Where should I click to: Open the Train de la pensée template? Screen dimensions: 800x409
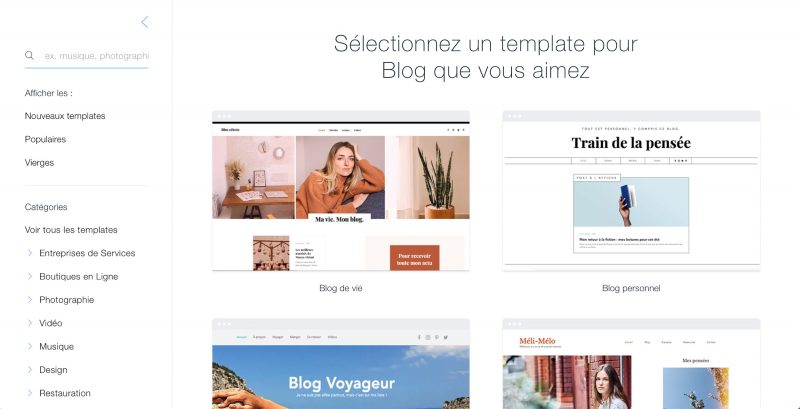coord(631,191)
